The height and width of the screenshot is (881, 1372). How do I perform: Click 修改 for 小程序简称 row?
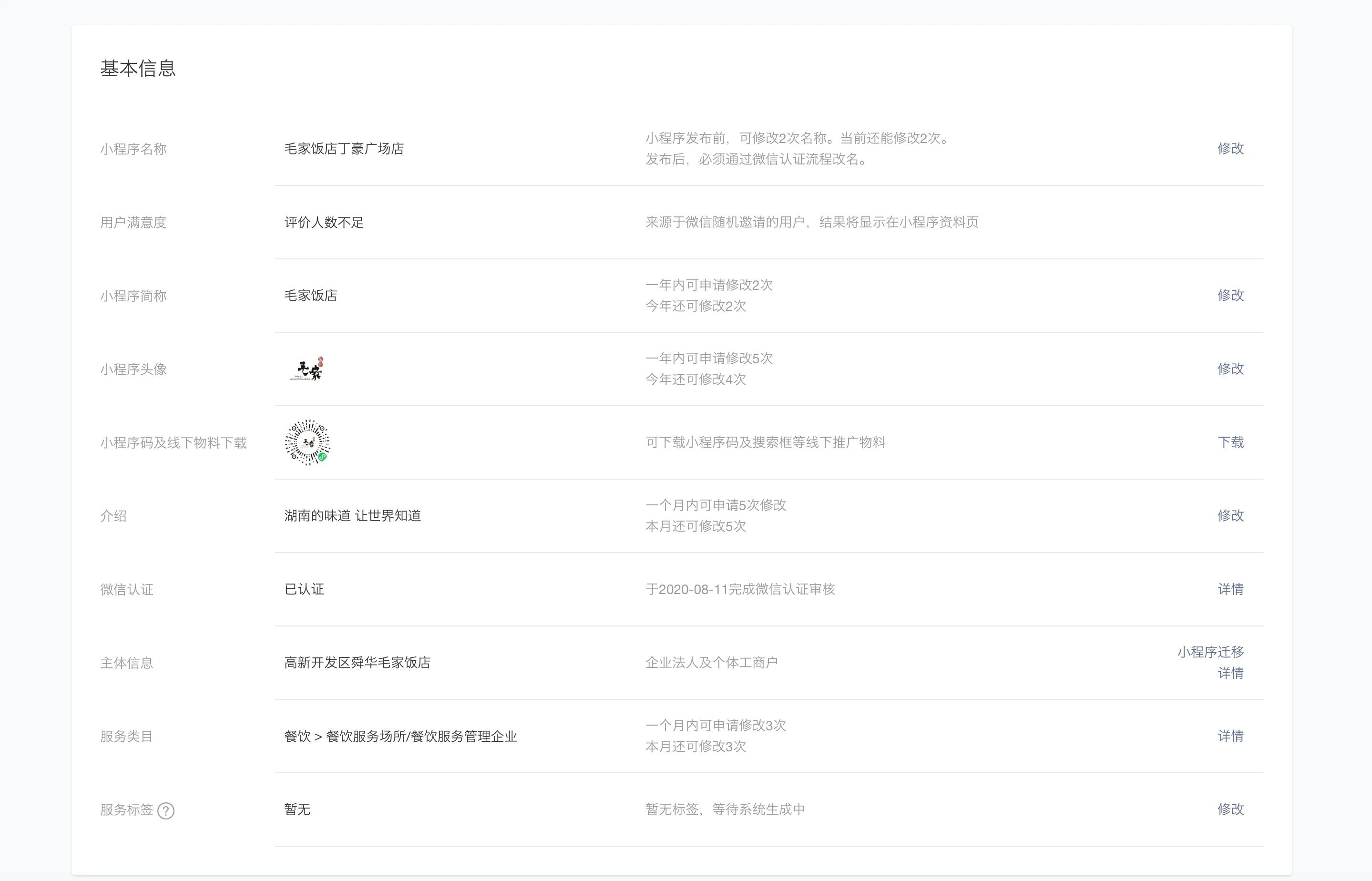tap(1230, 295)
